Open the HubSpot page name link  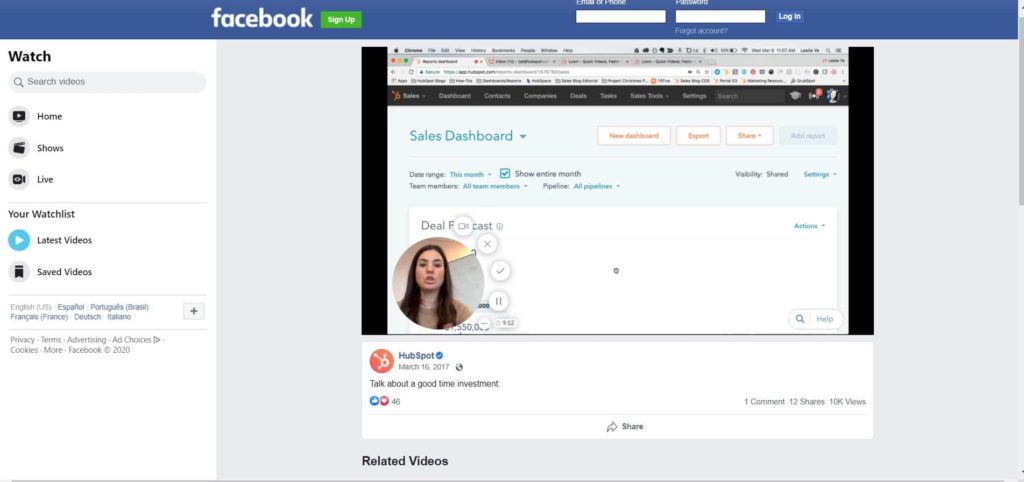point(416,356)
